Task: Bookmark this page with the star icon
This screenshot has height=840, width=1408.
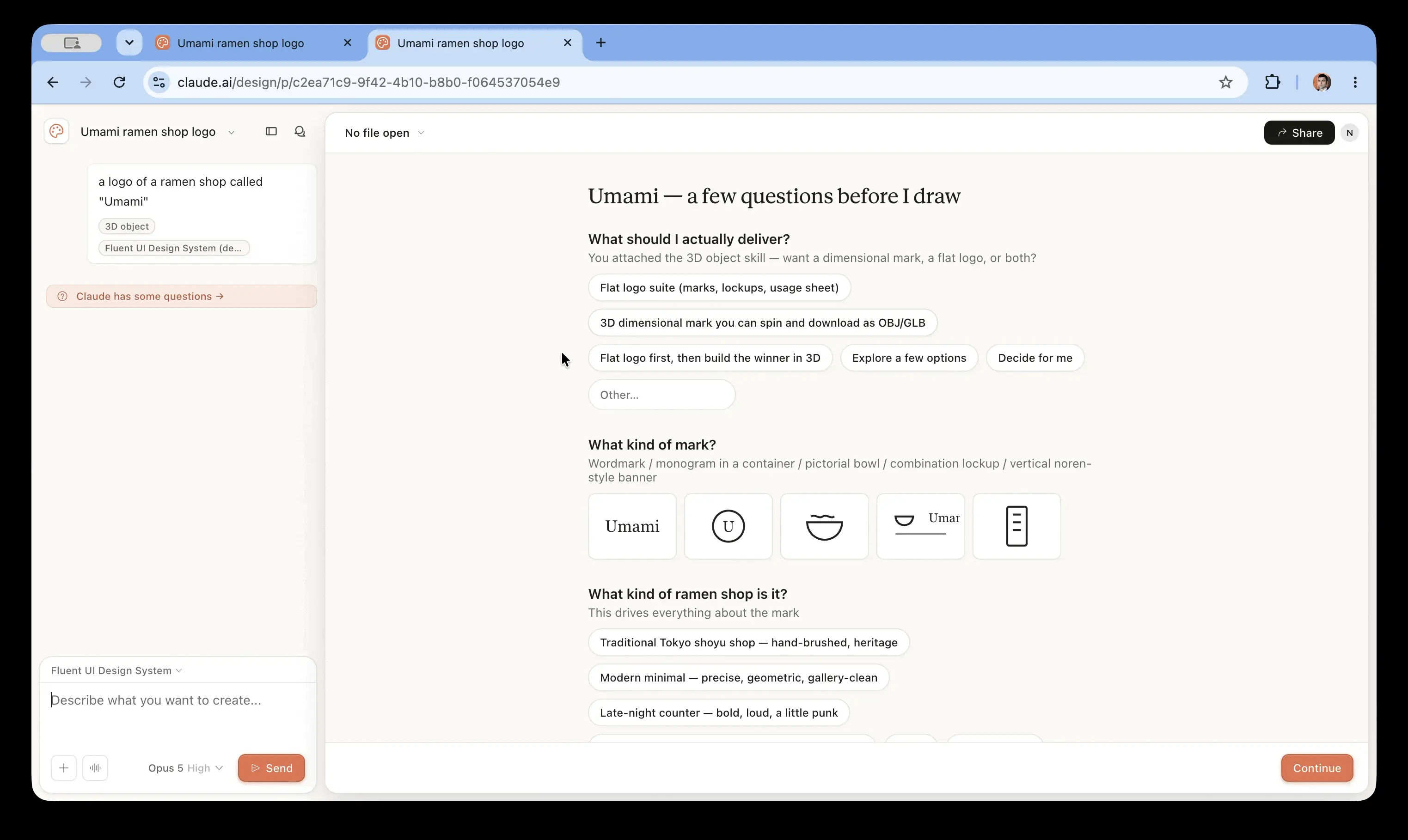Action: pyautogui.click(x=1226, y=83)
